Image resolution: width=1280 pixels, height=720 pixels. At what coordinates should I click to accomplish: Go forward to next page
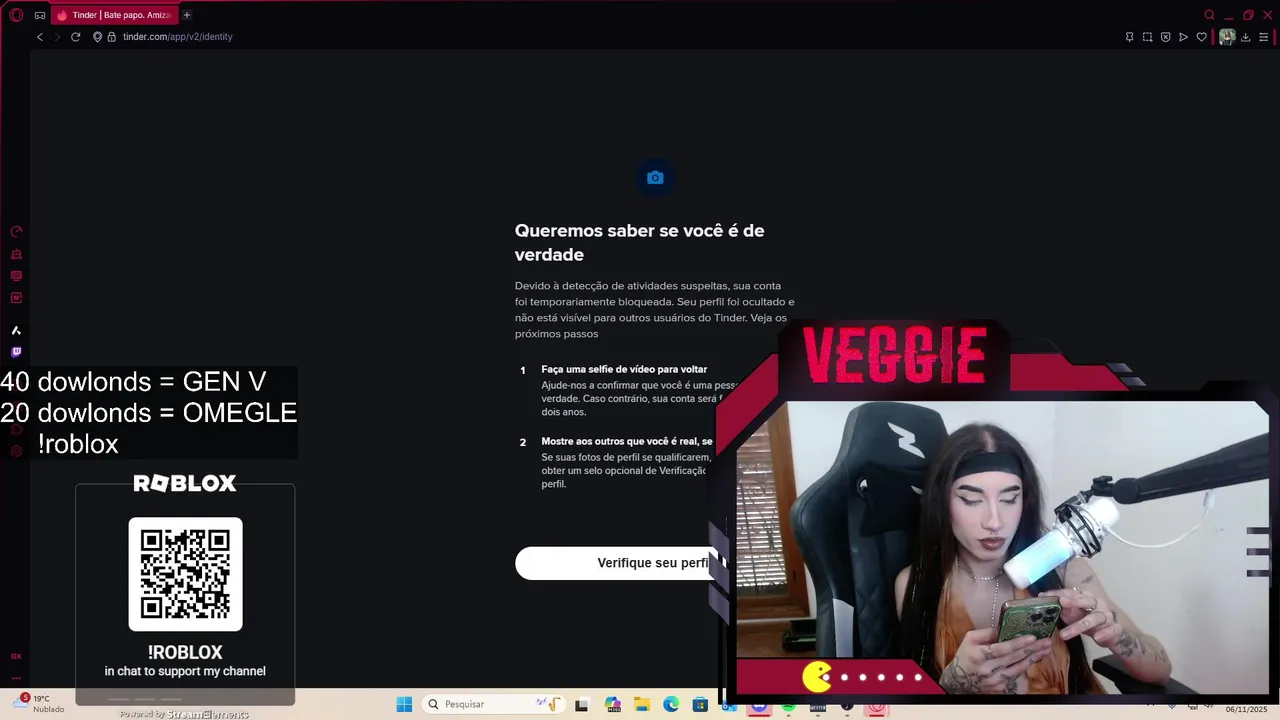pyautogui.click(x=57, y=37)
